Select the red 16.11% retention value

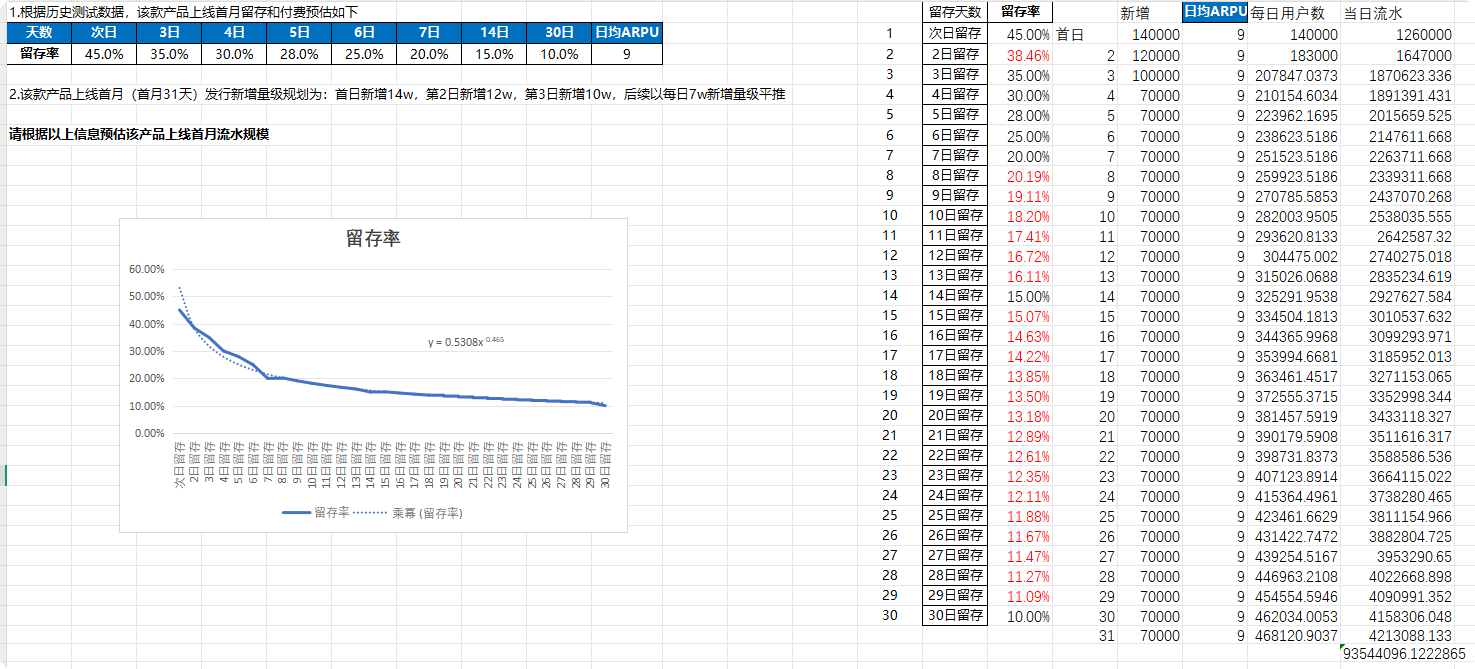[1028, 275]
